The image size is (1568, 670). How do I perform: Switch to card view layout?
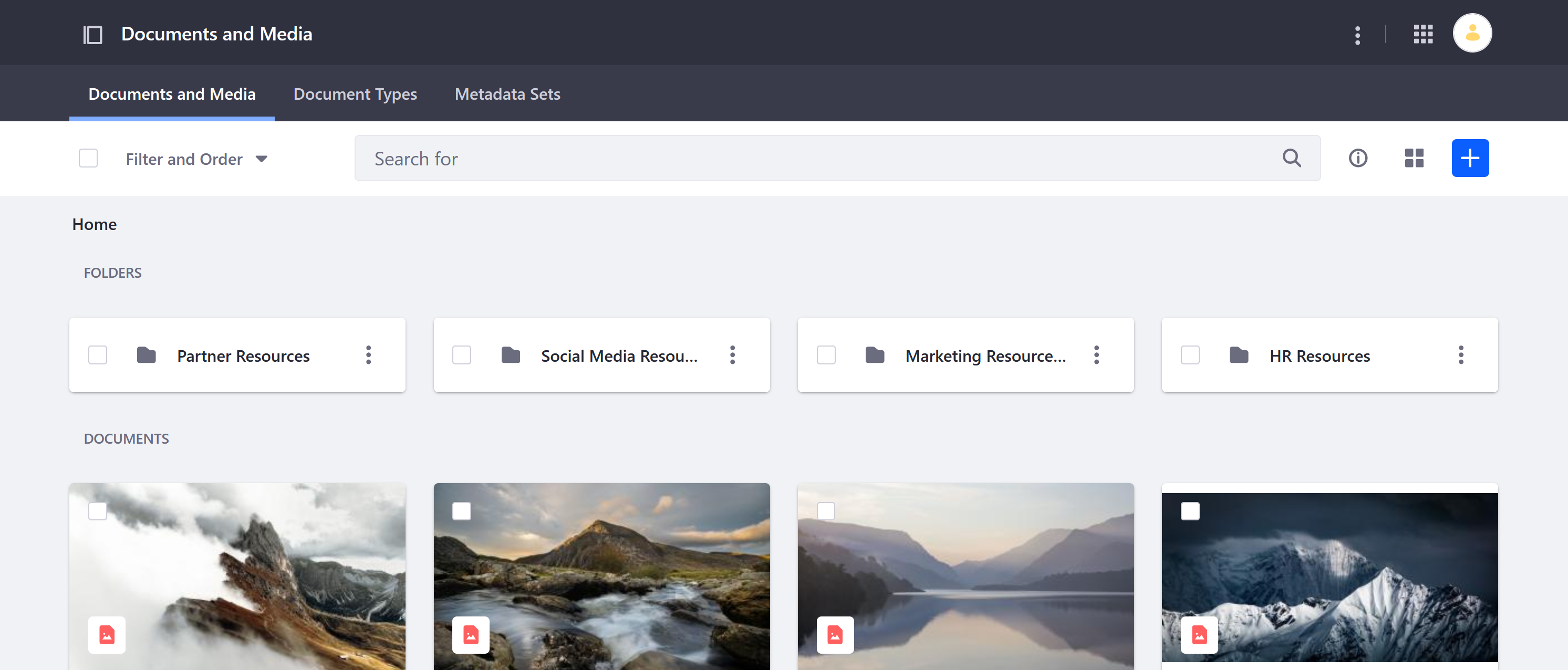[1413, 158]
